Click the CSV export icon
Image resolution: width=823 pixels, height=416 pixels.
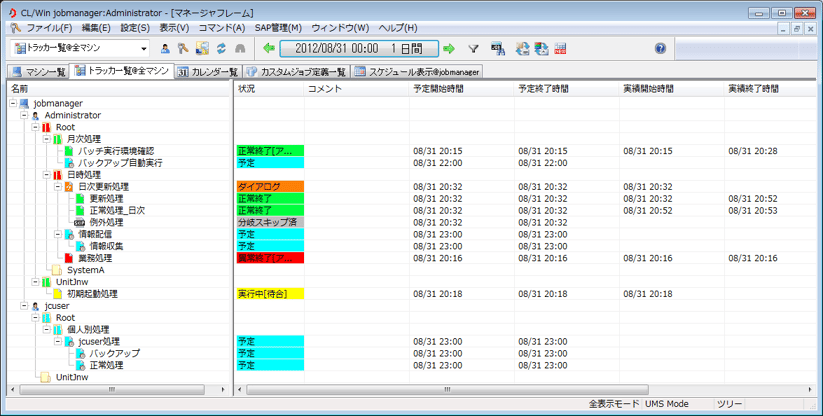(498, 49)
